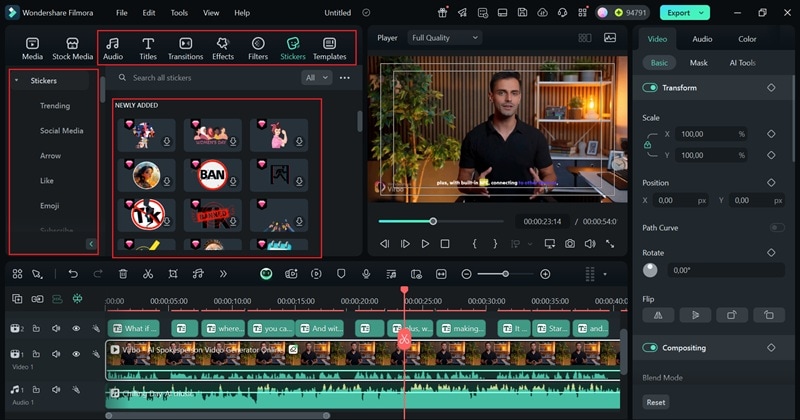This screenshot has height=420, width=800.
Task: Open the timeline layout options dropdown arrow
Action: coord(605,274)
